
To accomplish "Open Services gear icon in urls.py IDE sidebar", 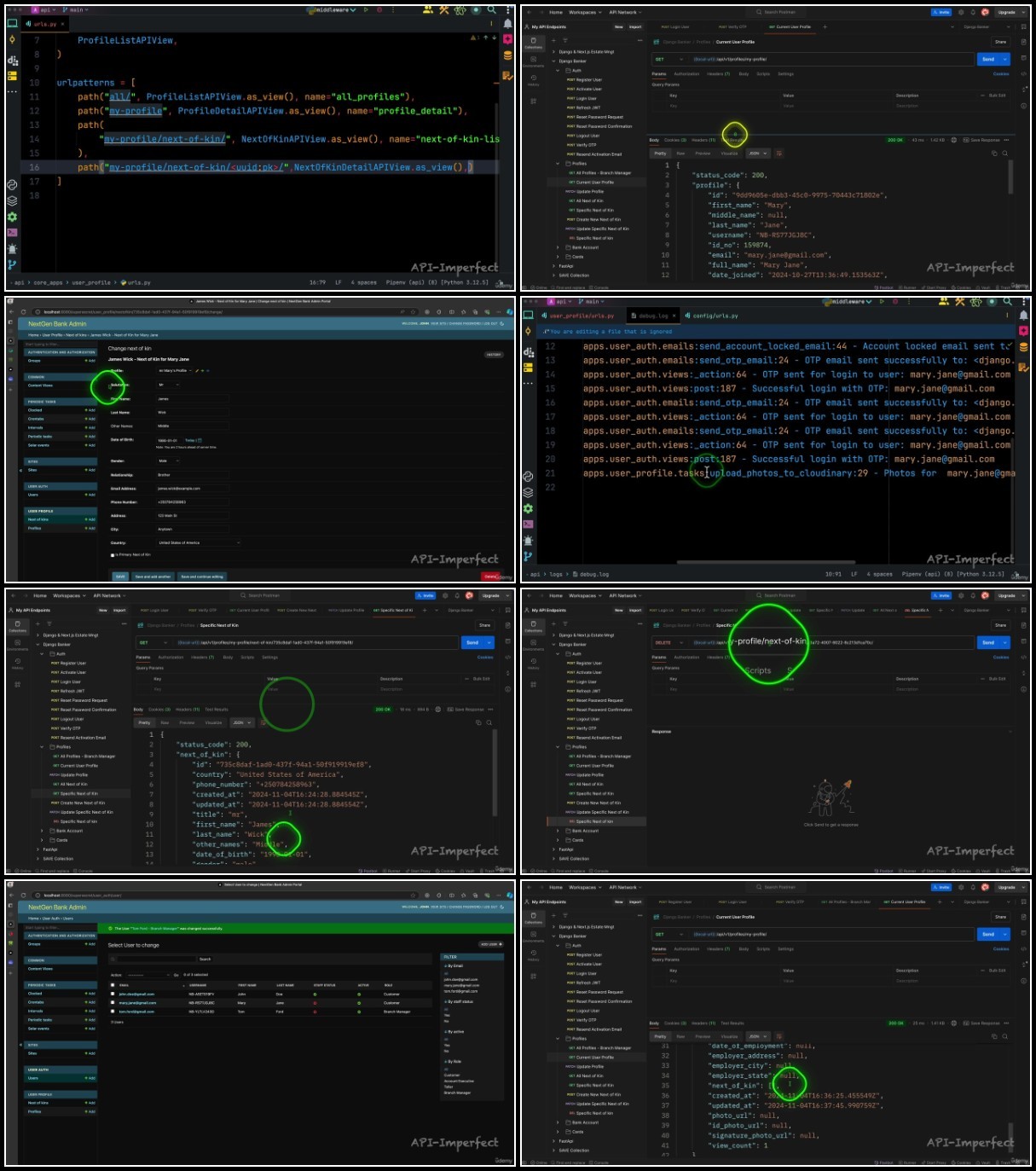I will (12, 217).
